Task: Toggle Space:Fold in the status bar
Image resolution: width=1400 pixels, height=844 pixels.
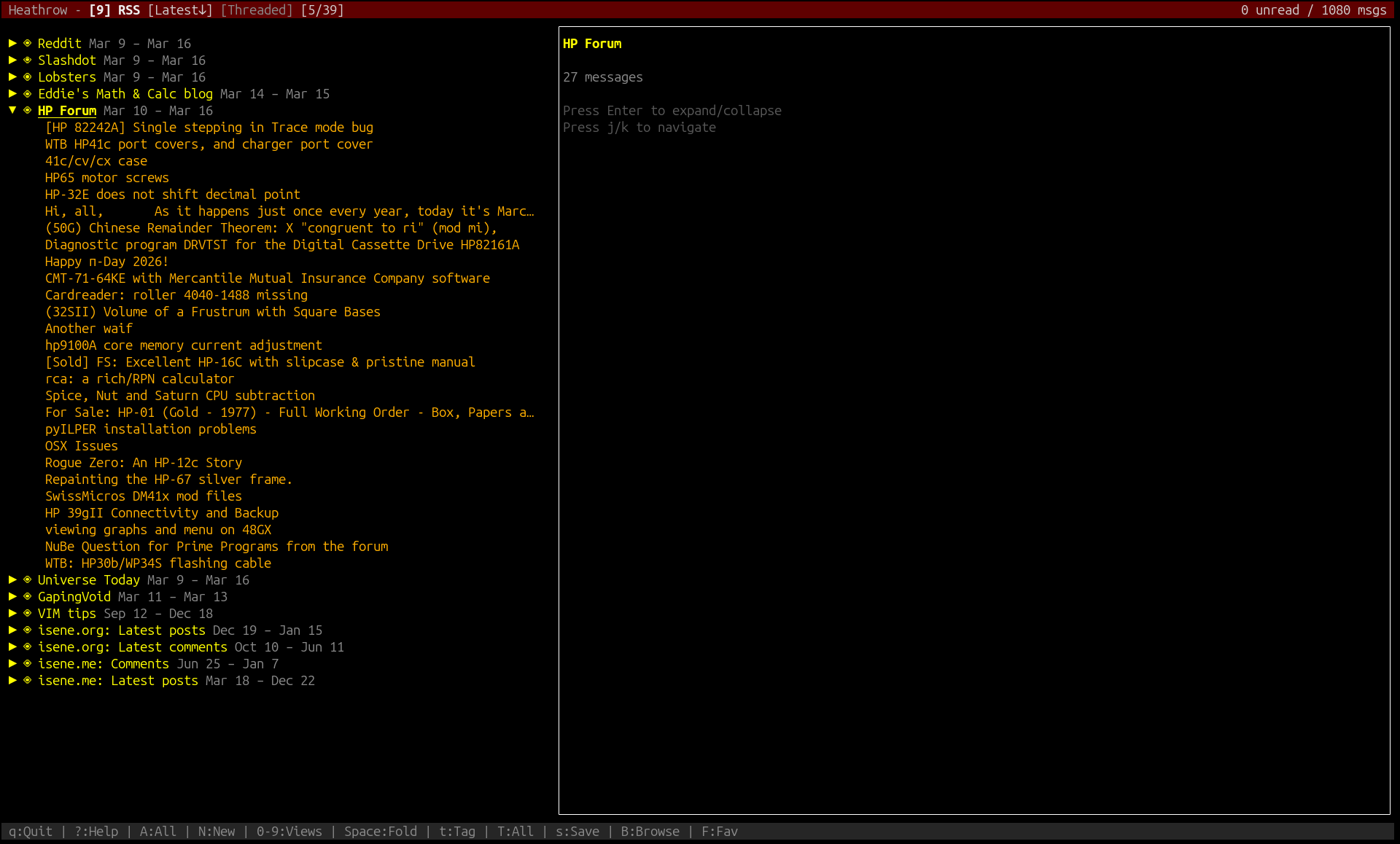Action: click(x=380, y=831)
